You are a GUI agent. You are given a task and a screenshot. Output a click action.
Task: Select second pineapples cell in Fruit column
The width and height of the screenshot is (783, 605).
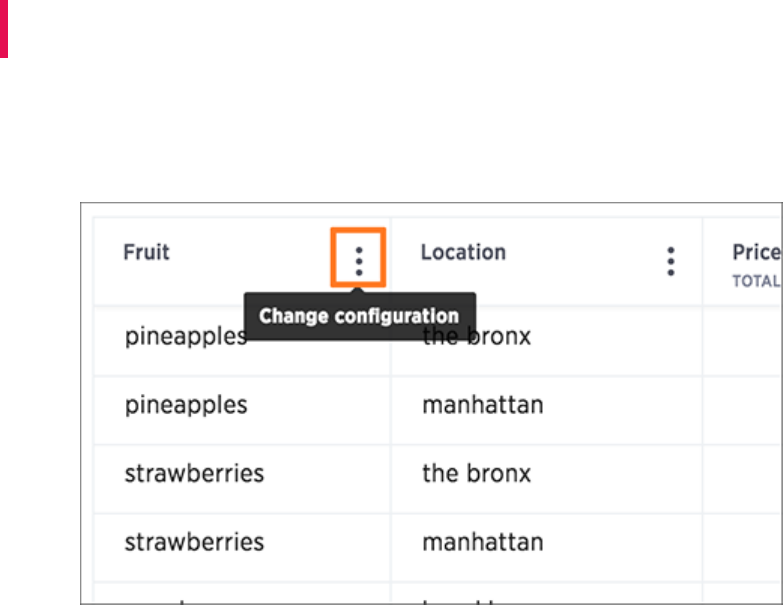coord(186,405)
